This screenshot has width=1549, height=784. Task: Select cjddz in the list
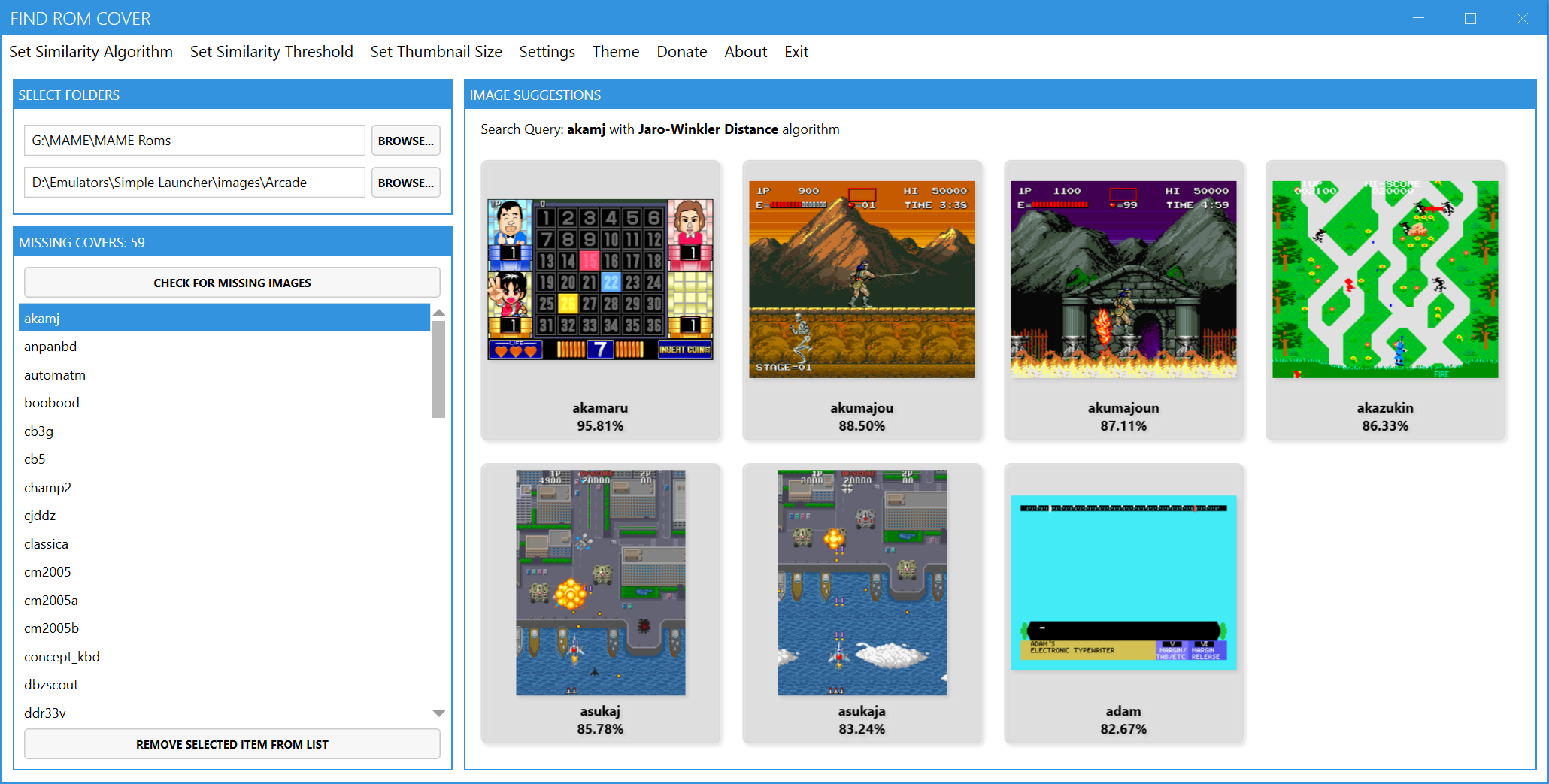pos(224,516)
